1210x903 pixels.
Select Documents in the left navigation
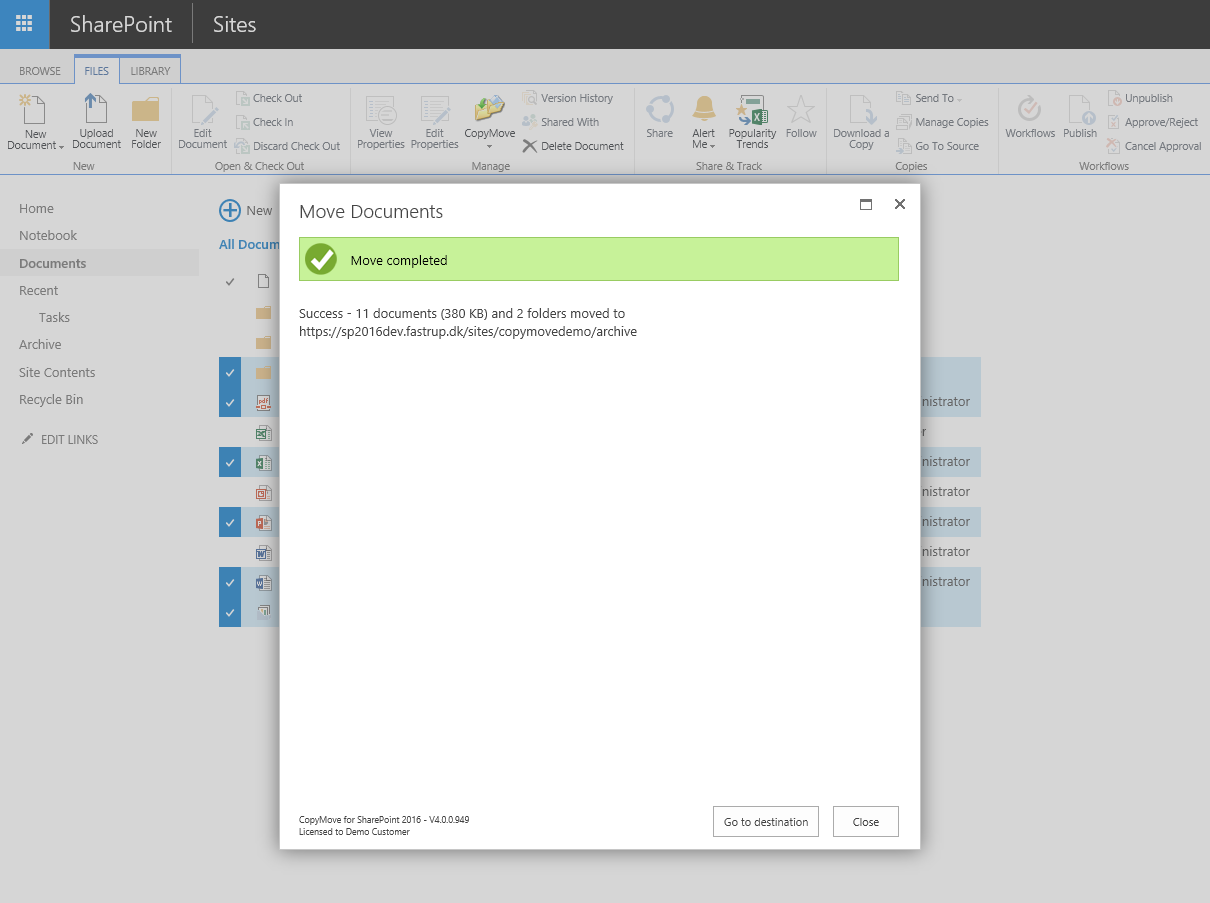[x=52, y=263]
